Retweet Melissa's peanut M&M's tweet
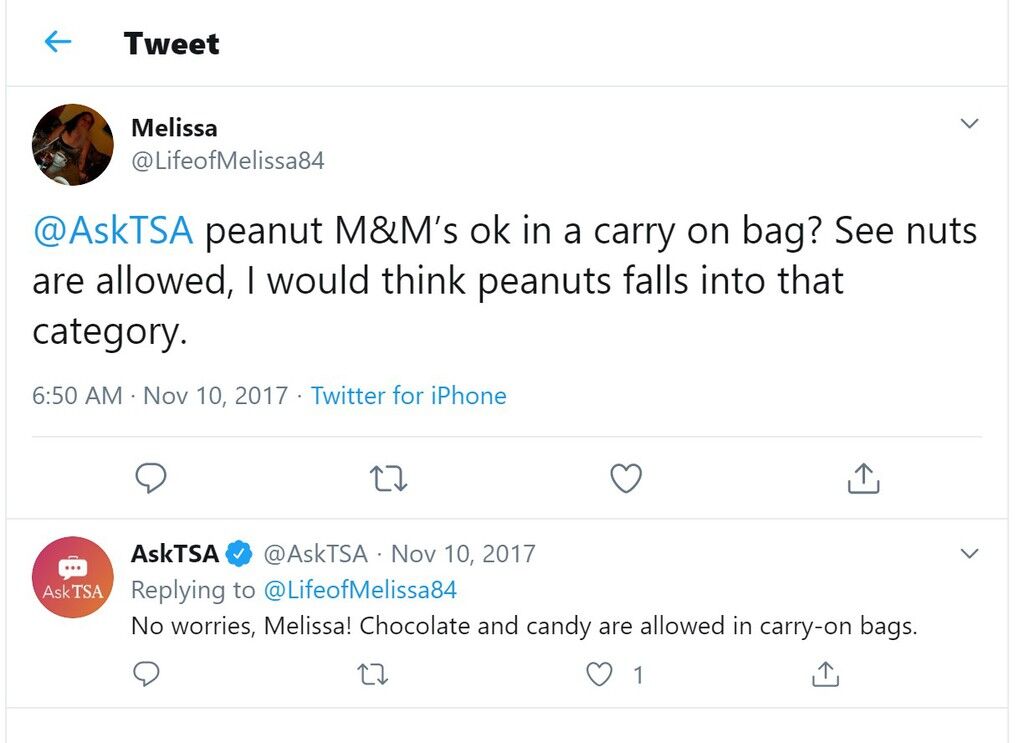Viewport: 1024px width, 743px height. 388,479
